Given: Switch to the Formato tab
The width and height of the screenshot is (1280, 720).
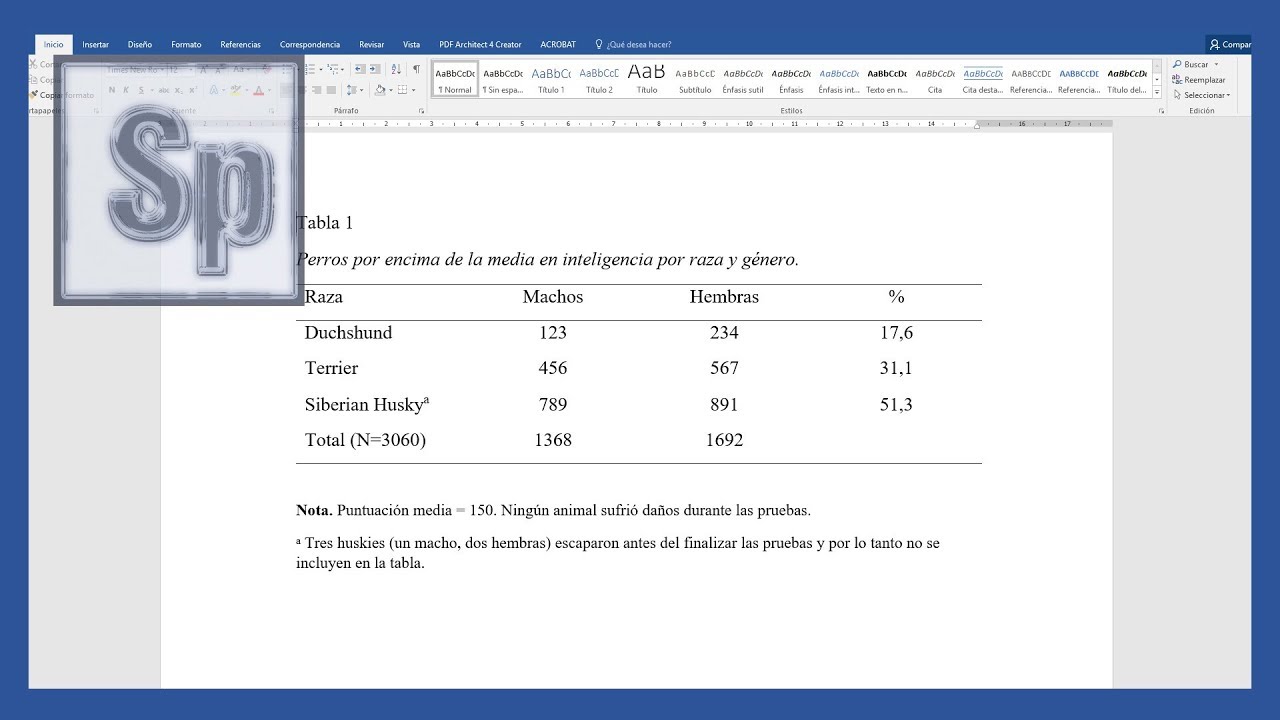Looking at the screenshot, I should [x=186, y=44].
